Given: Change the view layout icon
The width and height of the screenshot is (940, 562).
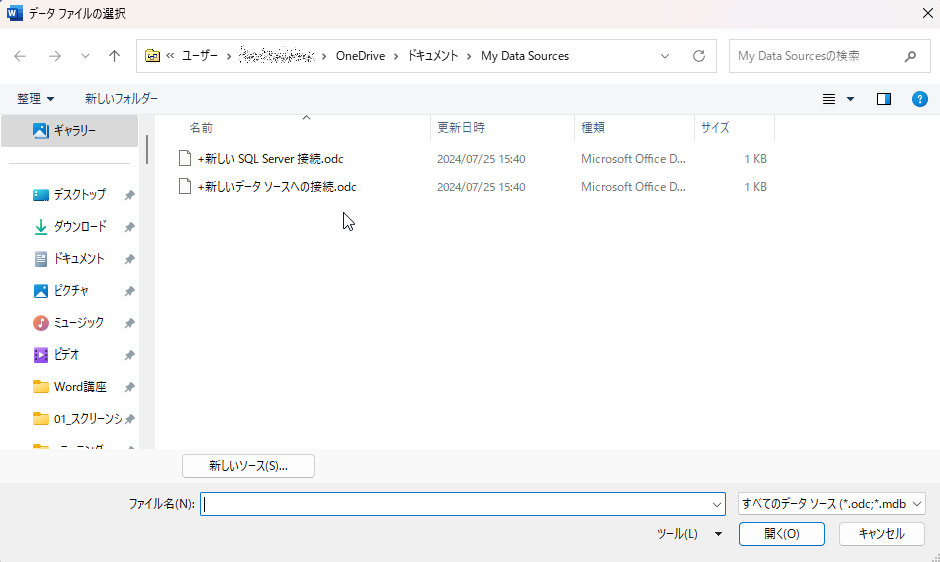Looking at the screenshot, I should (x=828, y=99).
